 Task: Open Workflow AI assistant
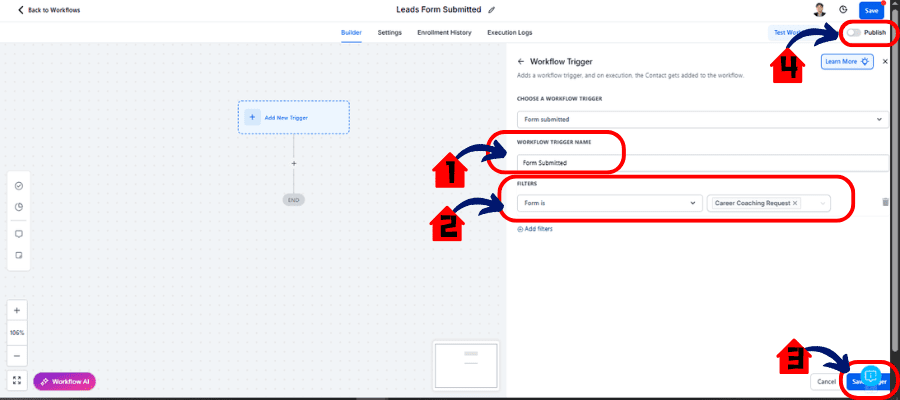[64, 382]
